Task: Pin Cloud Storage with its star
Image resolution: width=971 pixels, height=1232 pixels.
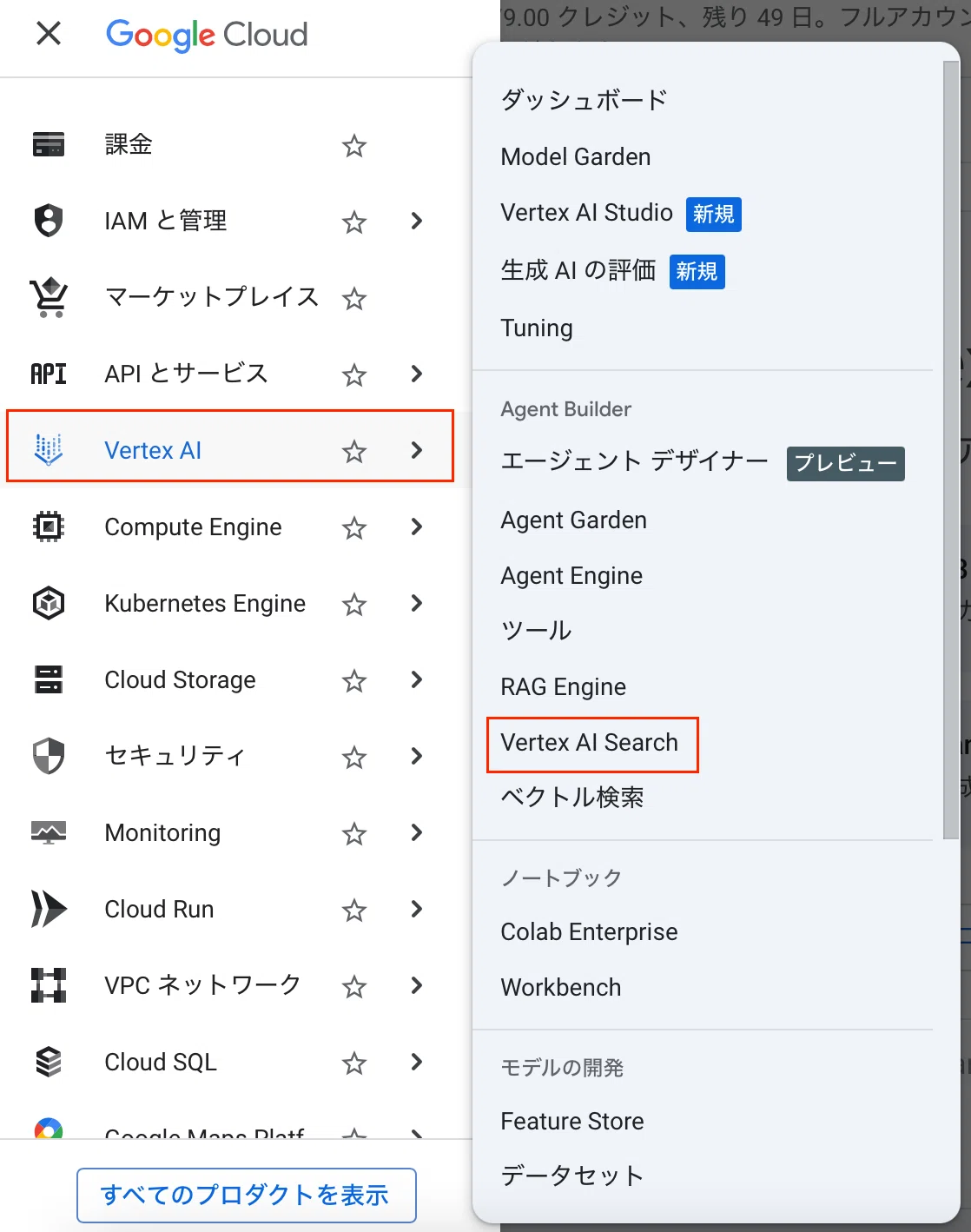Action: point(354,680)
